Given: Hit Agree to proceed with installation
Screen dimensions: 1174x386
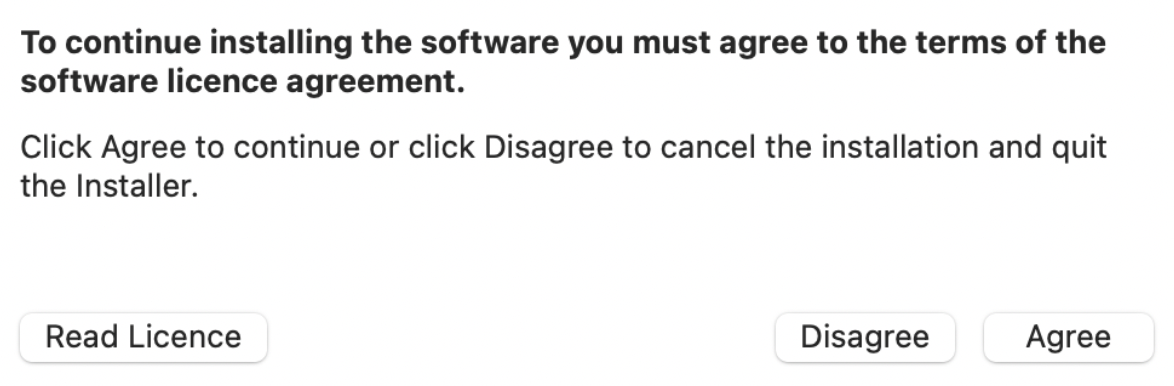Looking at the screenshot, I should pos(1068,337).
